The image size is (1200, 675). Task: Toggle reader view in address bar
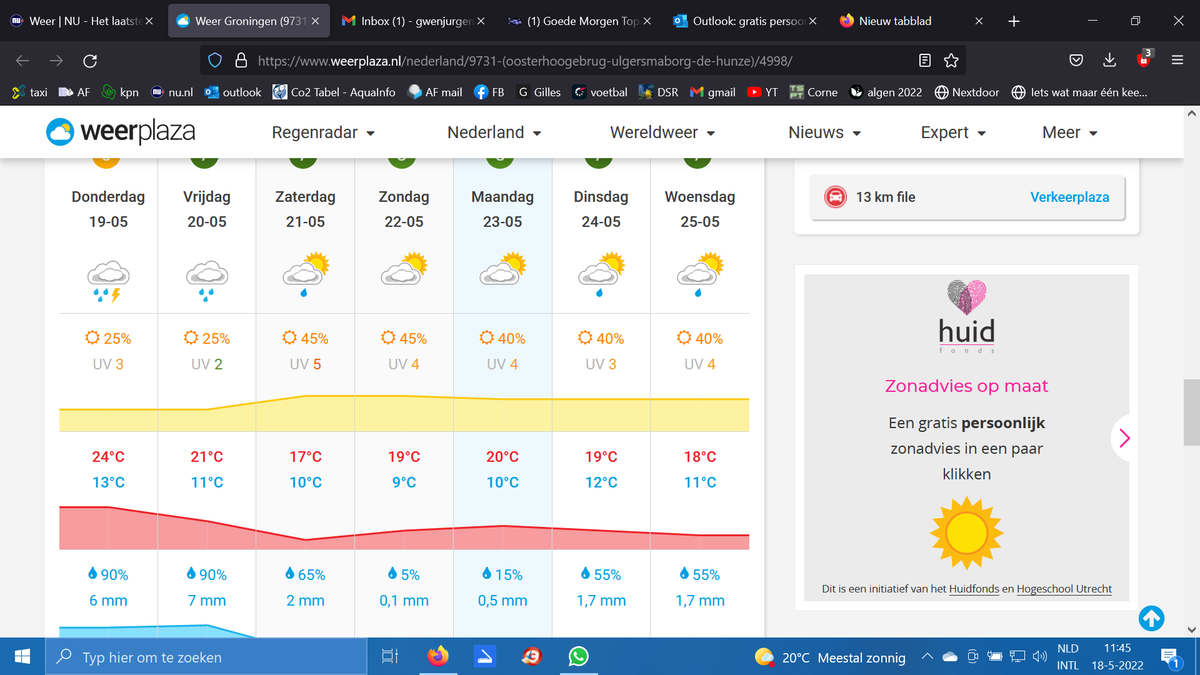(926, 61)
